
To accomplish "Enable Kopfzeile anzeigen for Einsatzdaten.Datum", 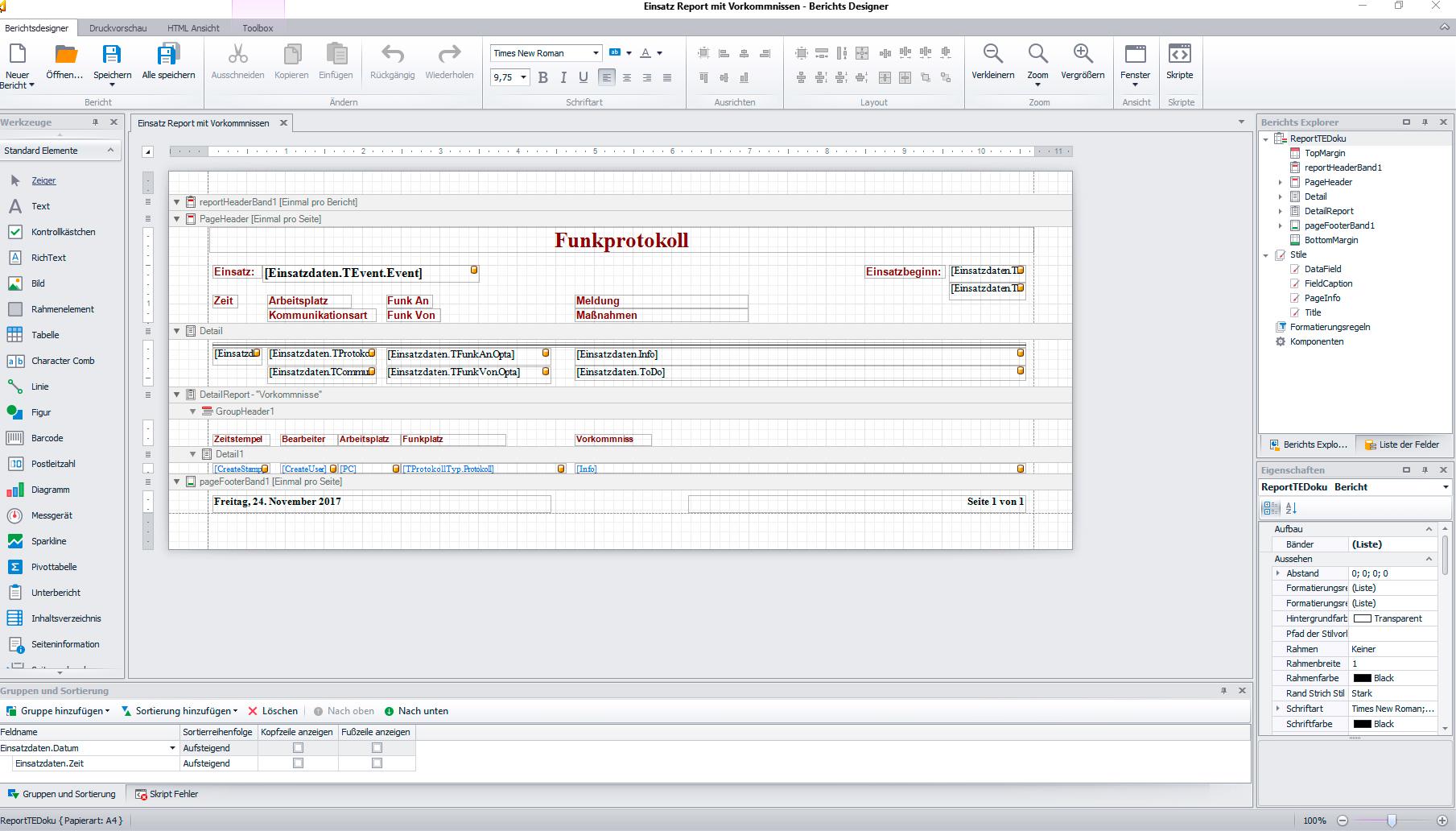I will click(298, 748).
